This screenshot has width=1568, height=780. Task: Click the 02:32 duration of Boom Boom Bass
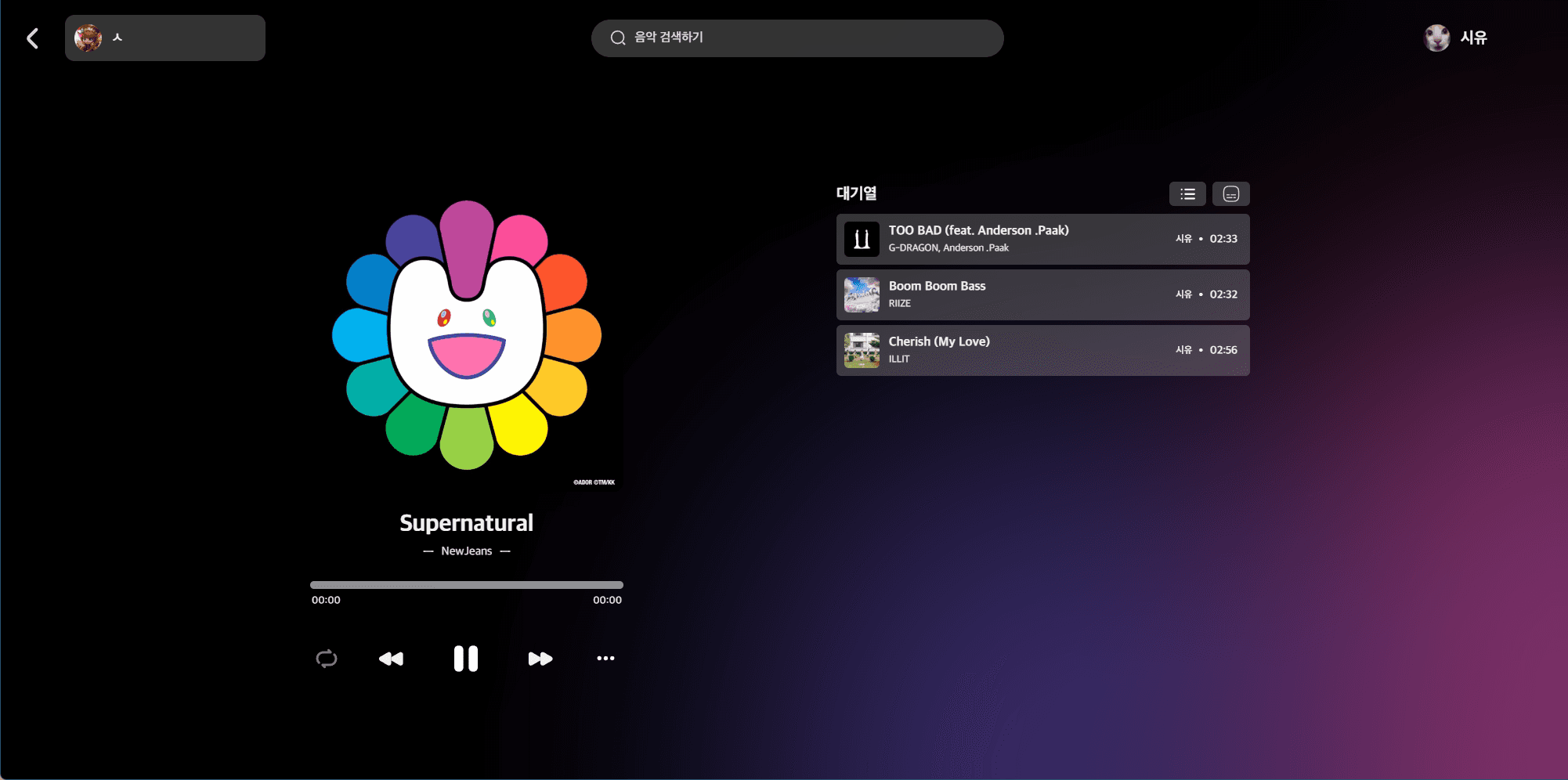[x=1223, y=294]
